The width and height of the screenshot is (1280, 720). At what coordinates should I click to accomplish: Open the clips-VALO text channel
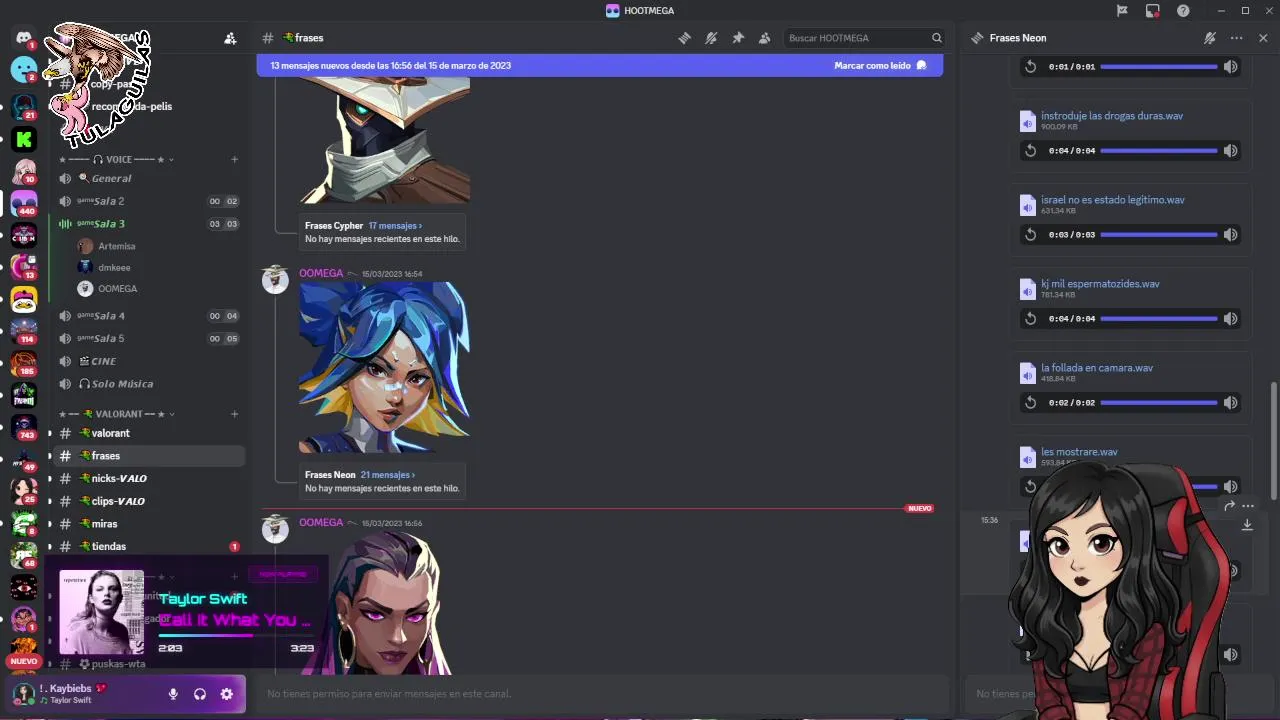(149, 501)
